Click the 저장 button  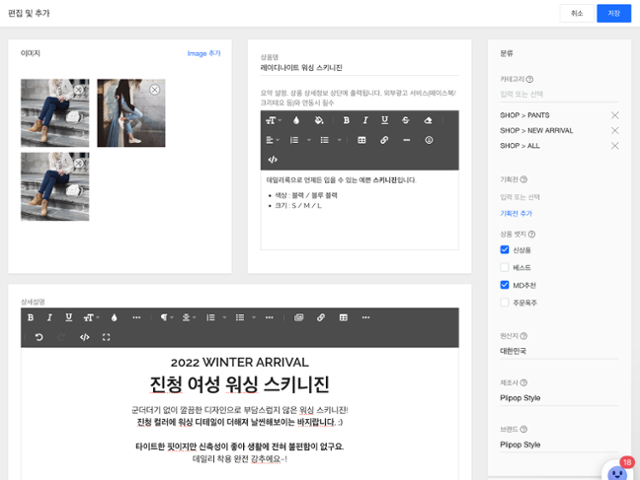(614, 13)
